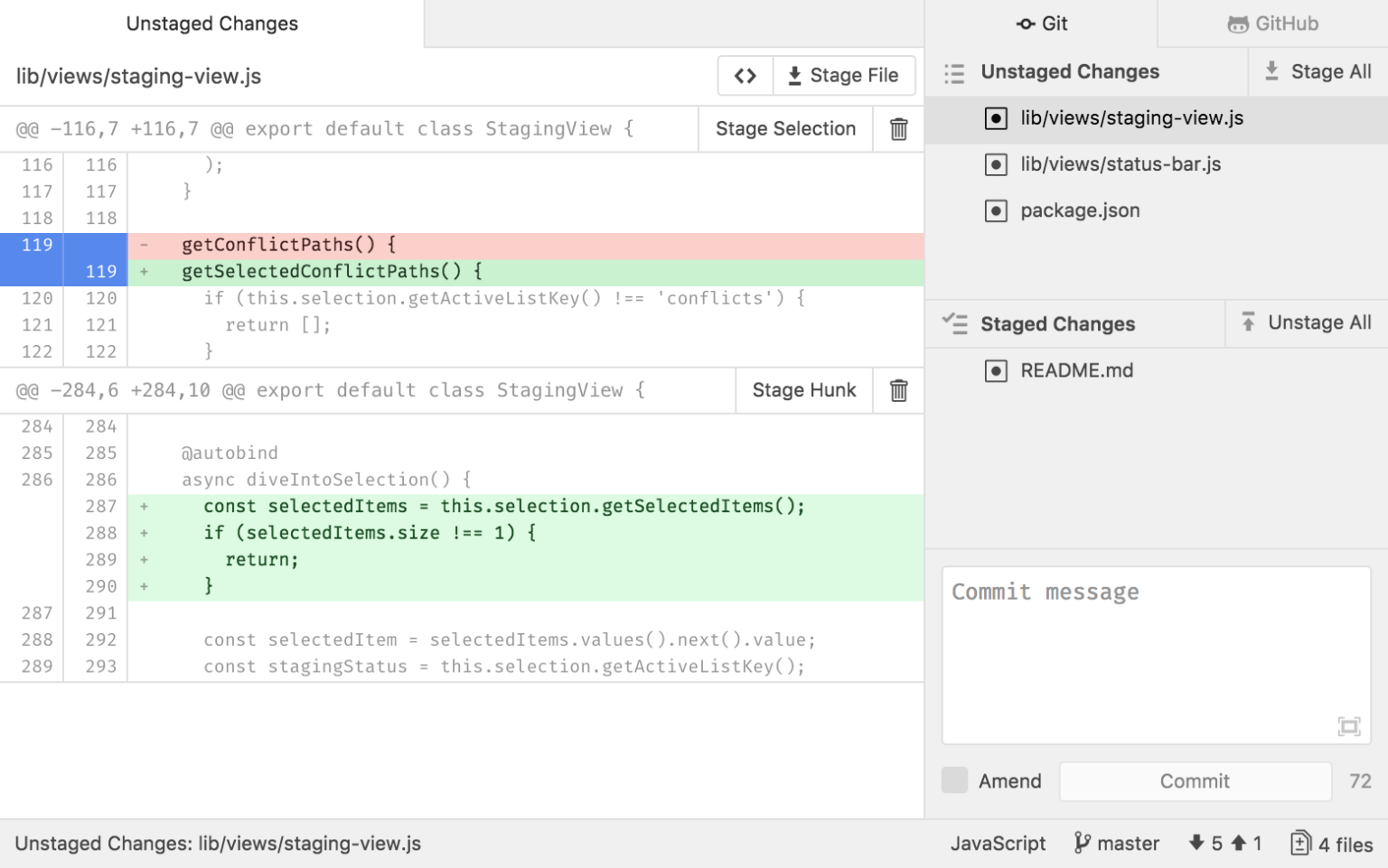Screen dimensions: 1388x868
Task: Click the Commit button
Action: click(1195, 780)
